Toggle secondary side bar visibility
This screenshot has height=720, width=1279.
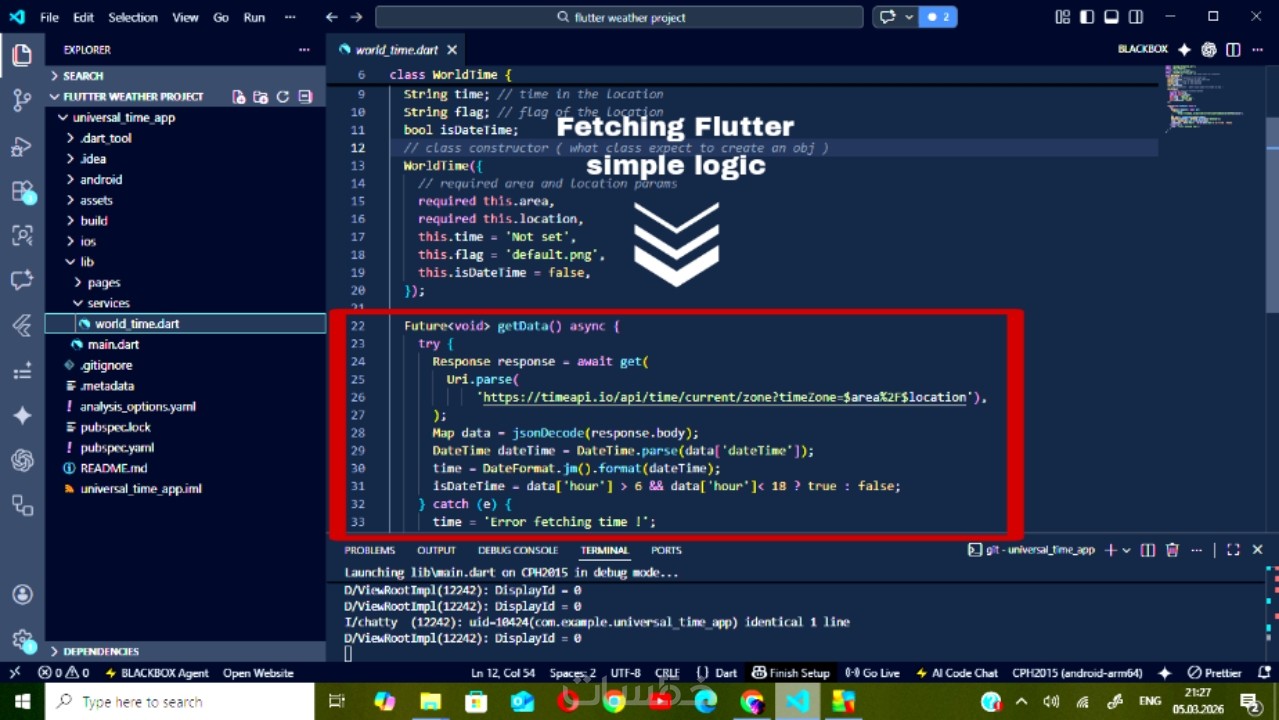(1135, 17)
